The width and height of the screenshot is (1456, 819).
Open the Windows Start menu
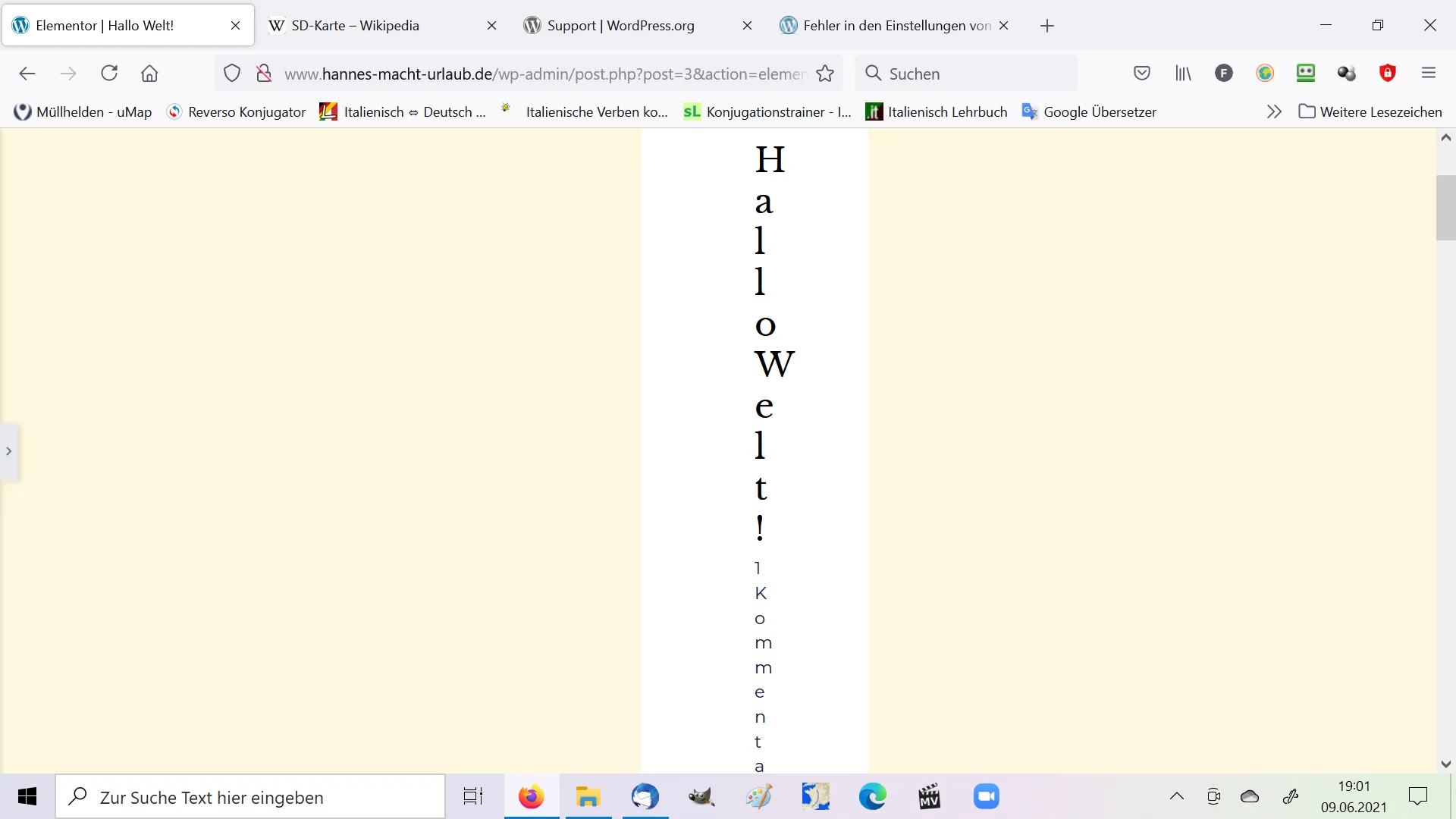point(27,796)
